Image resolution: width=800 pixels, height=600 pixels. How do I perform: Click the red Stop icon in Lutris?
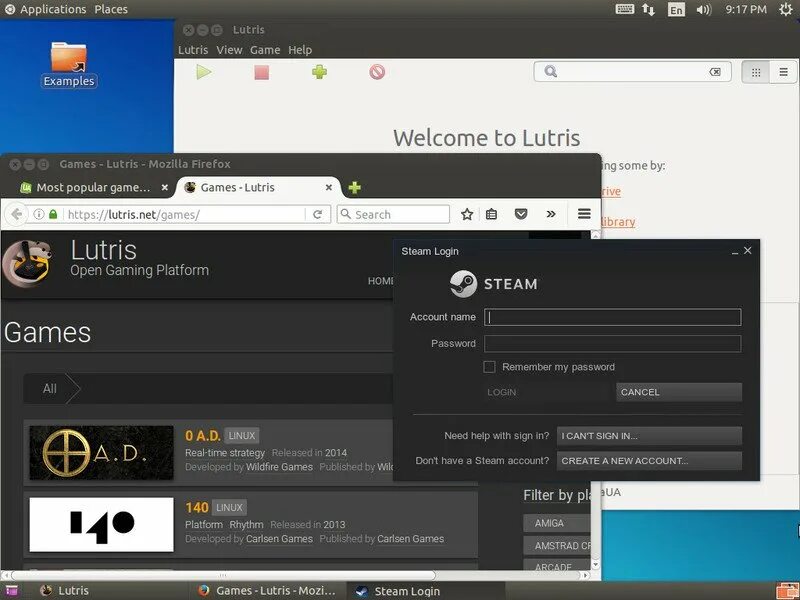(x=260, y=71)
